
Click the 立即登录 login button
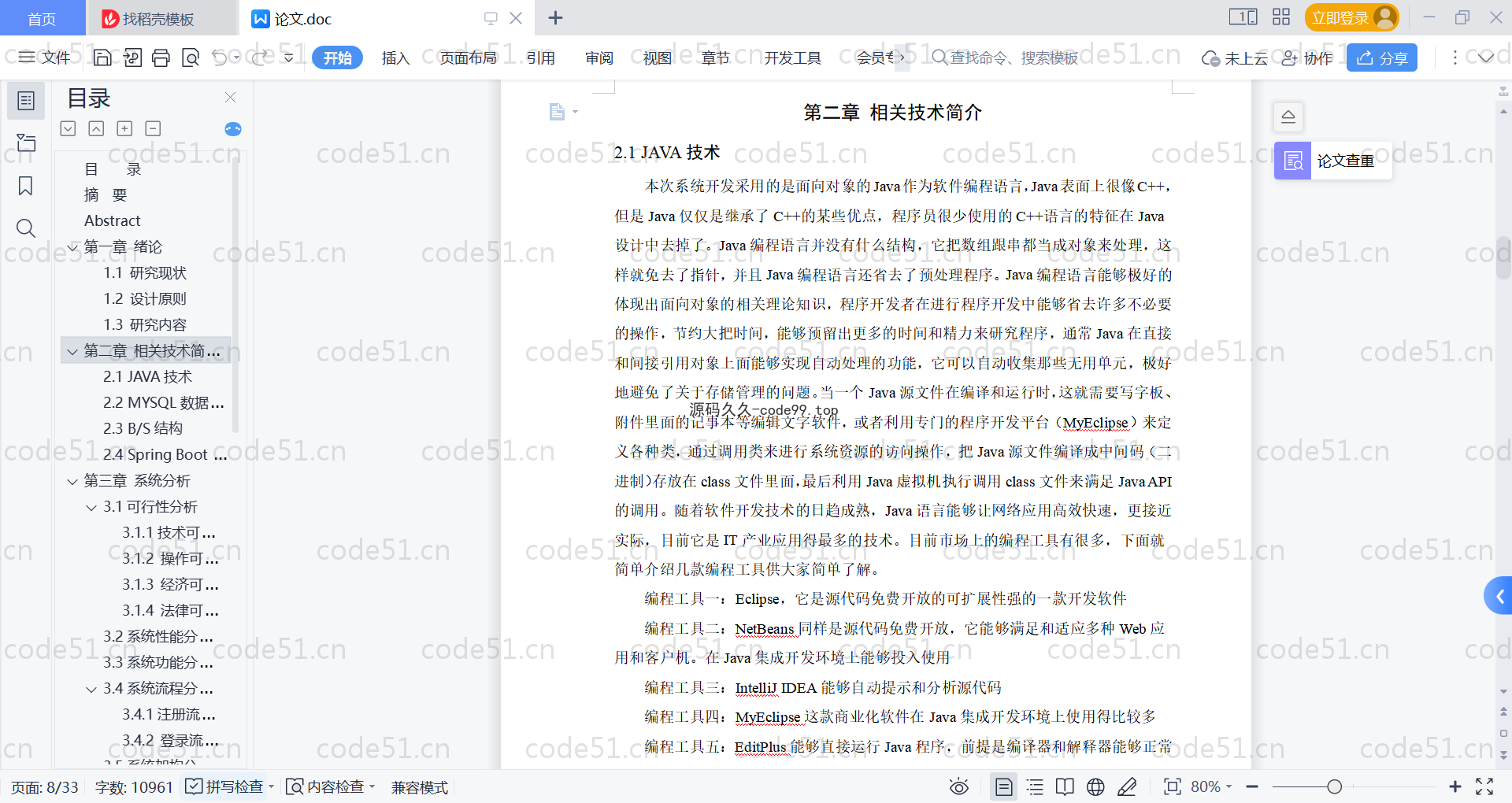click(1351, 17)
